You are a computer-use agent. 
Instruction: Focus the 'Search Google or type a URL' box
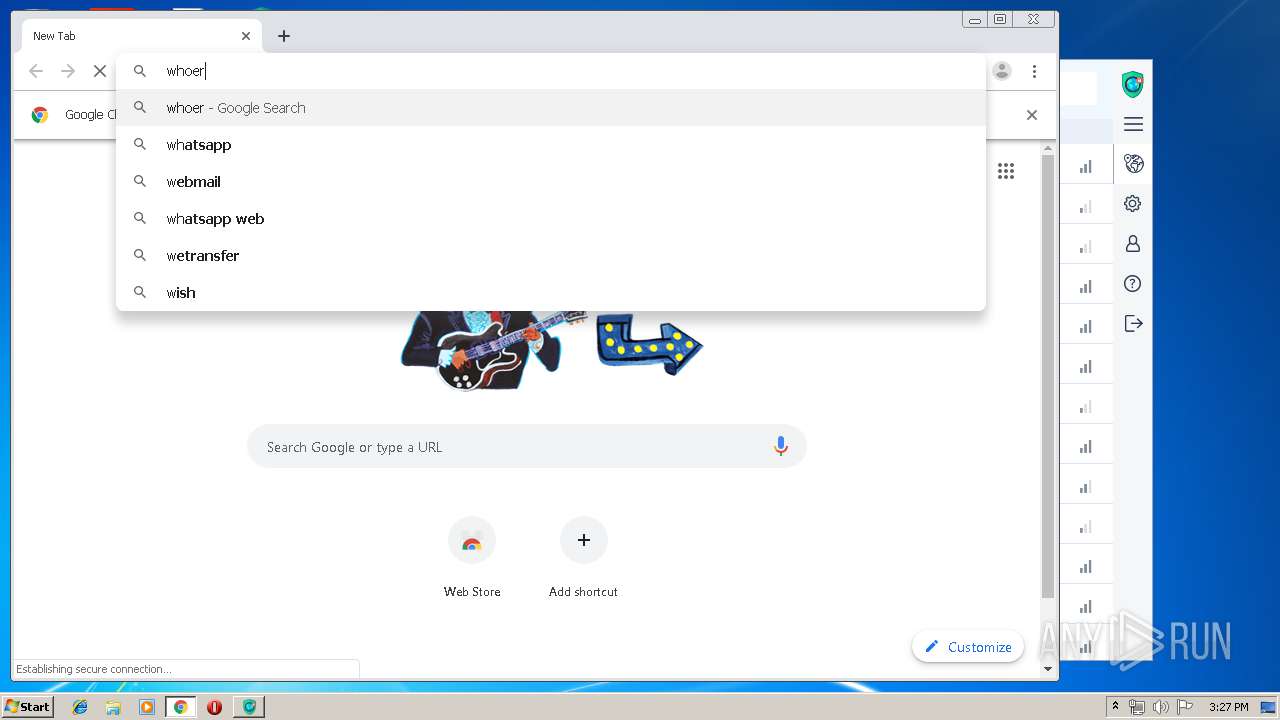527,447
